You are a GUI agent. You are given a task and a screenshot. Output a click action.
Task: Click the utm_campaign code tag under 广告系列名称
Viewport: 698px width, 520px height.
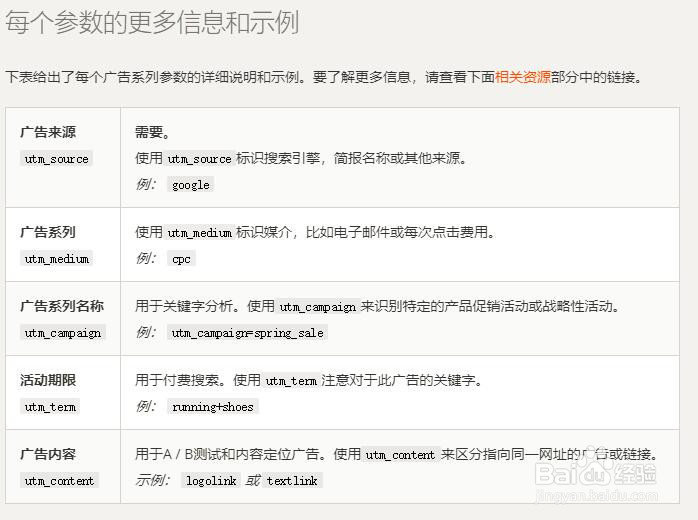[x=63, y=333]
